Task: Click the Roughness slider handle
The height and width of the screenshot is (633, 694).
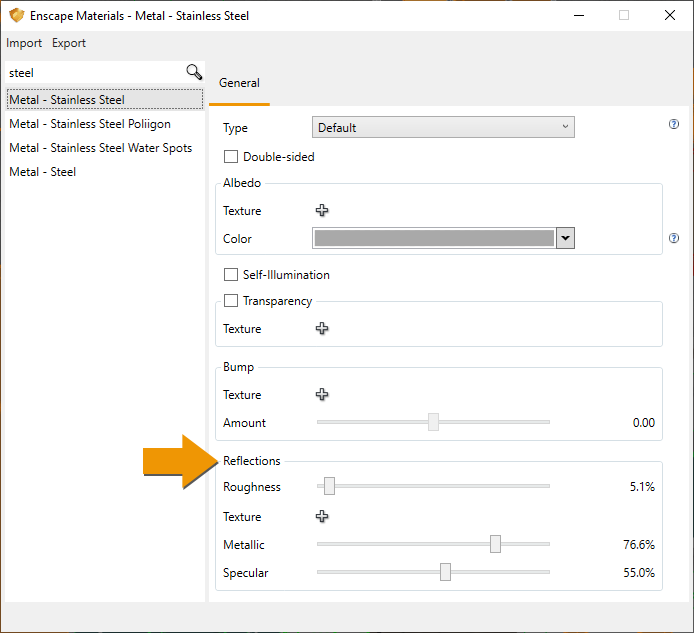Action: [329, 486]
